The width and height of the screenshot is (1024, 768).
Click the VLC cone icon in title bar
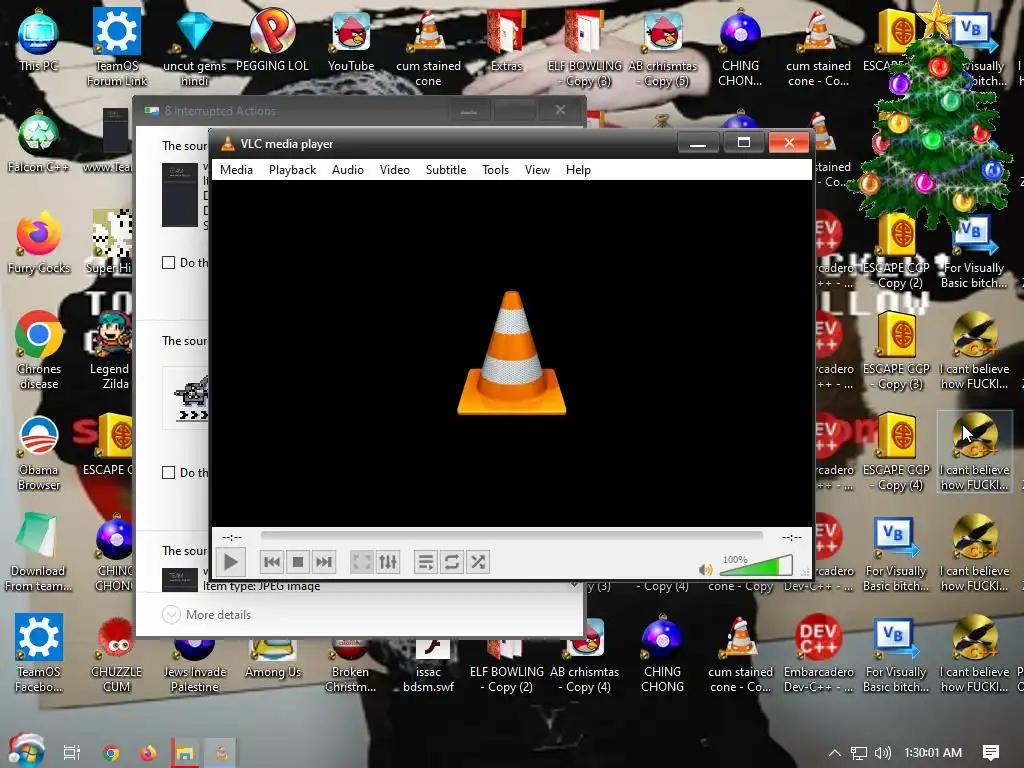227,144
